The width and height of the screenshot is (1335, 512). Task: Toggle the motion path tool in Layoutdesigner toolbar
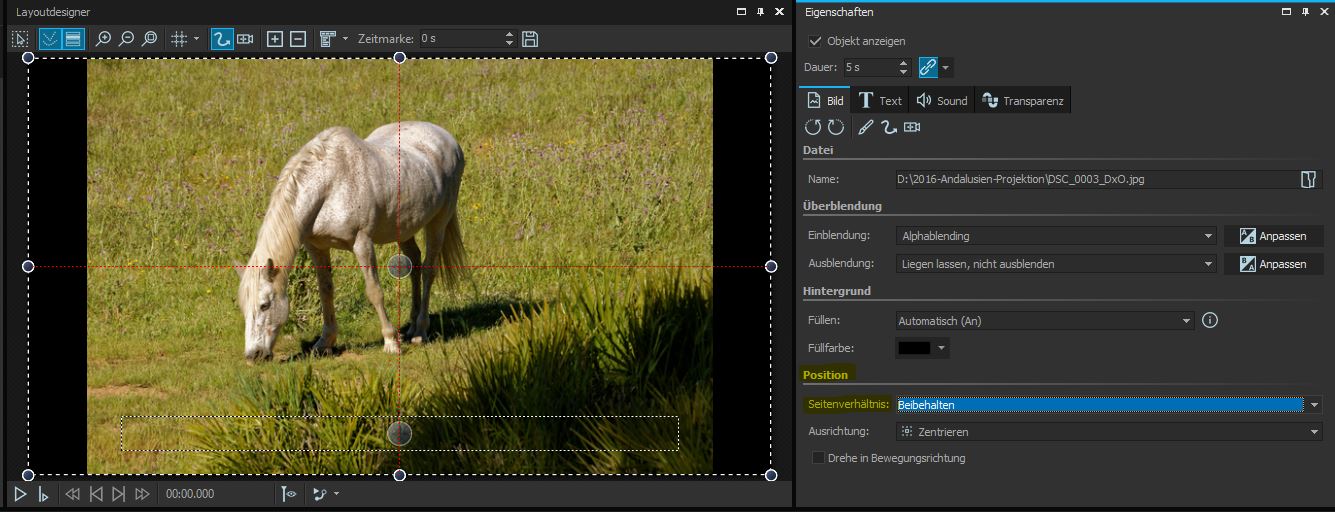[222, 39]
